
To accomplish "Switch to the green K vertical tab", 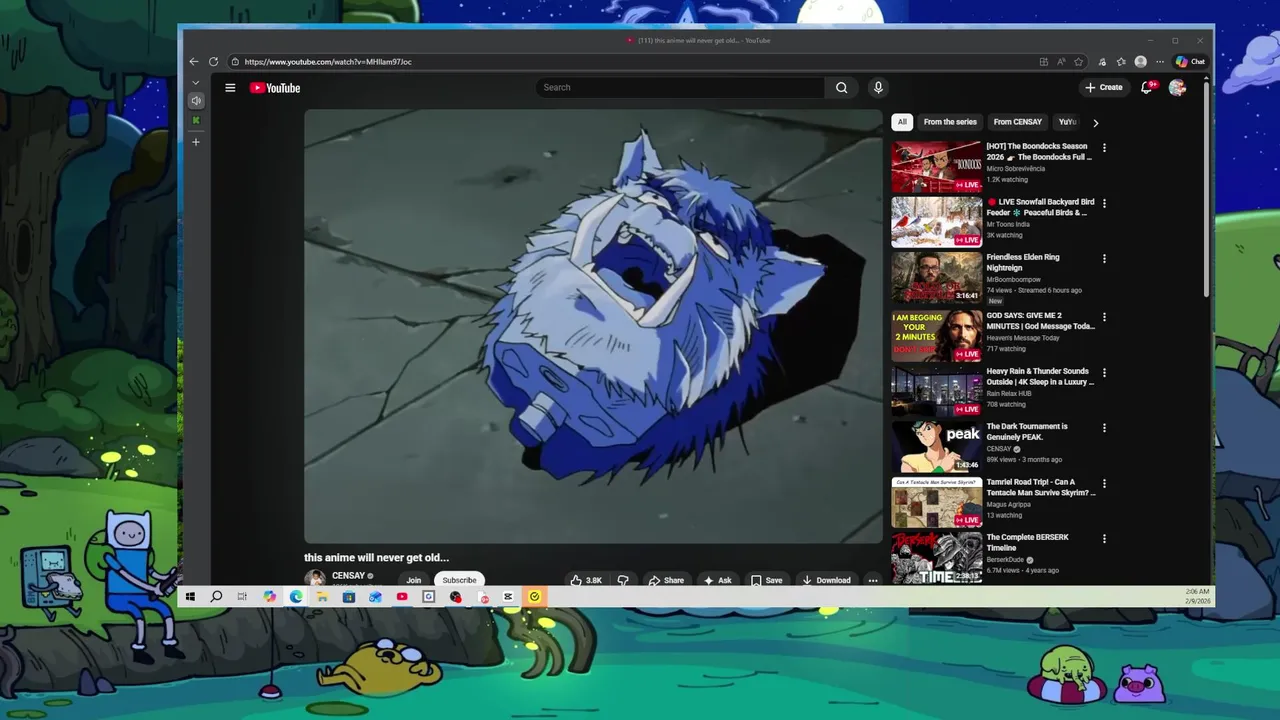I will pos(196,121).
